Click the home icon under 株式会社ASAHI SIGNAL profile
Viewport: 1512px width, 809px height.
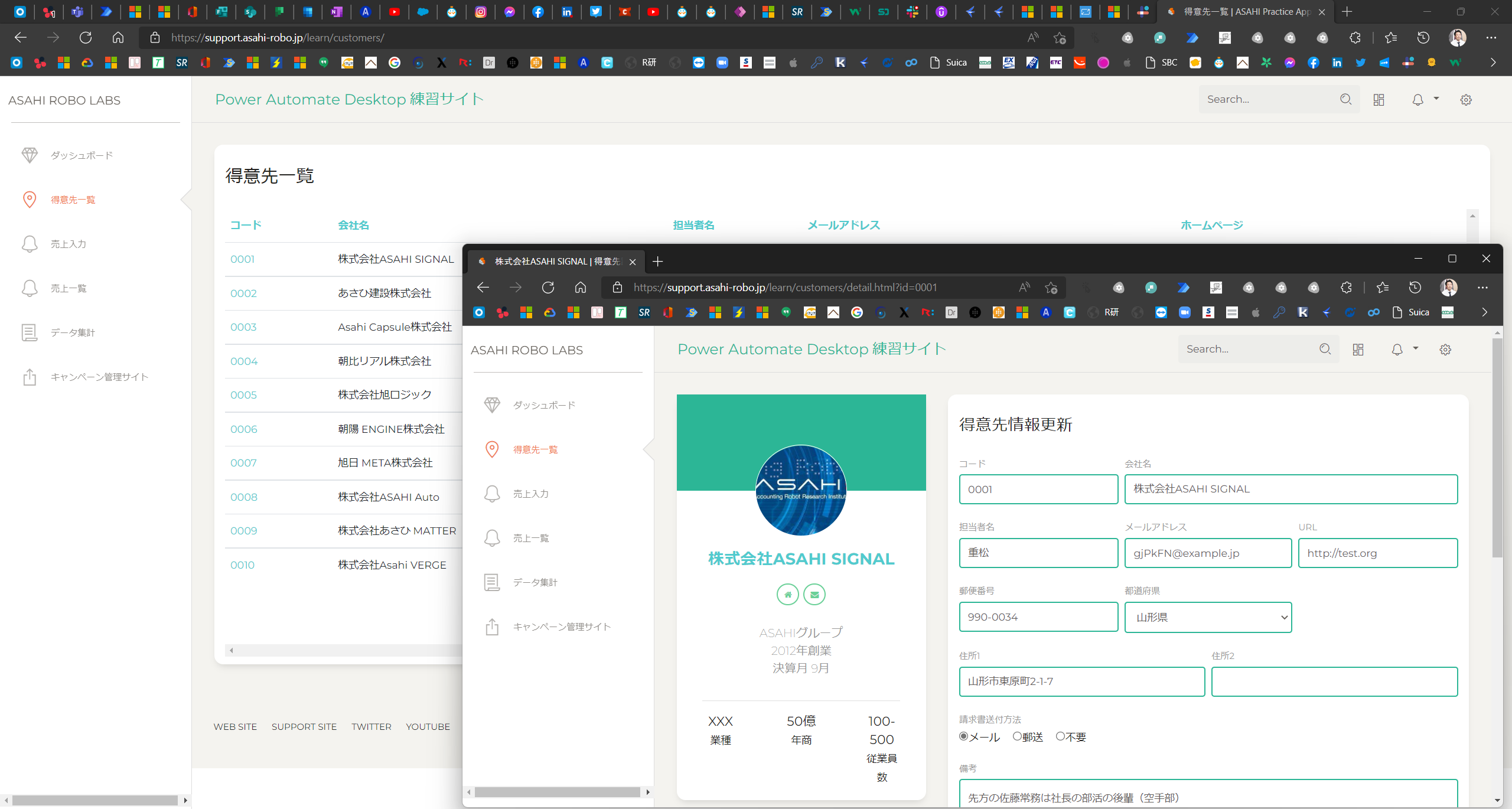click(x=787, y=595)
